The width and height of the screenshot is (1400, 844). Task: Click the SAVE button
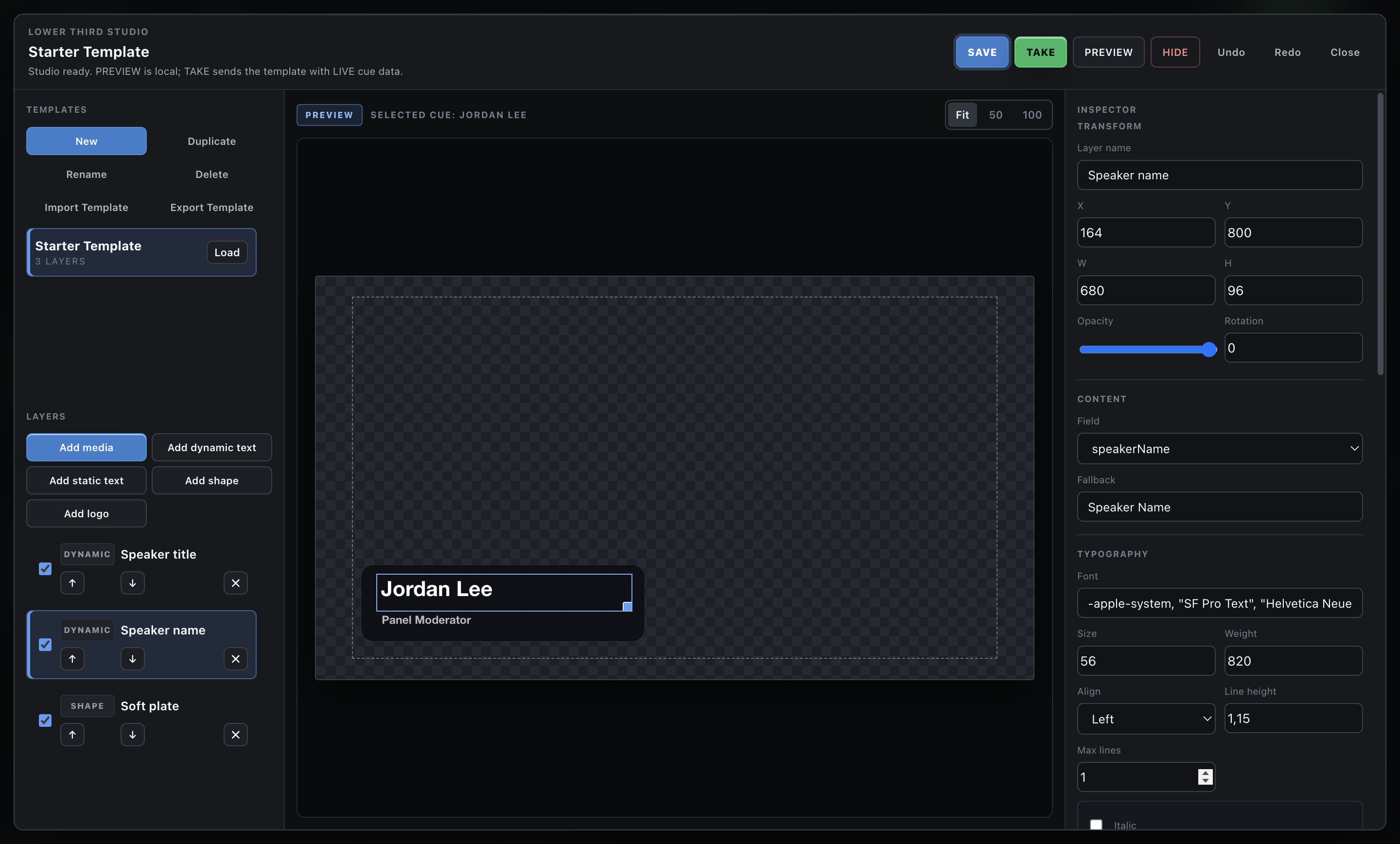pyautogui.click(x=982, y=52)
